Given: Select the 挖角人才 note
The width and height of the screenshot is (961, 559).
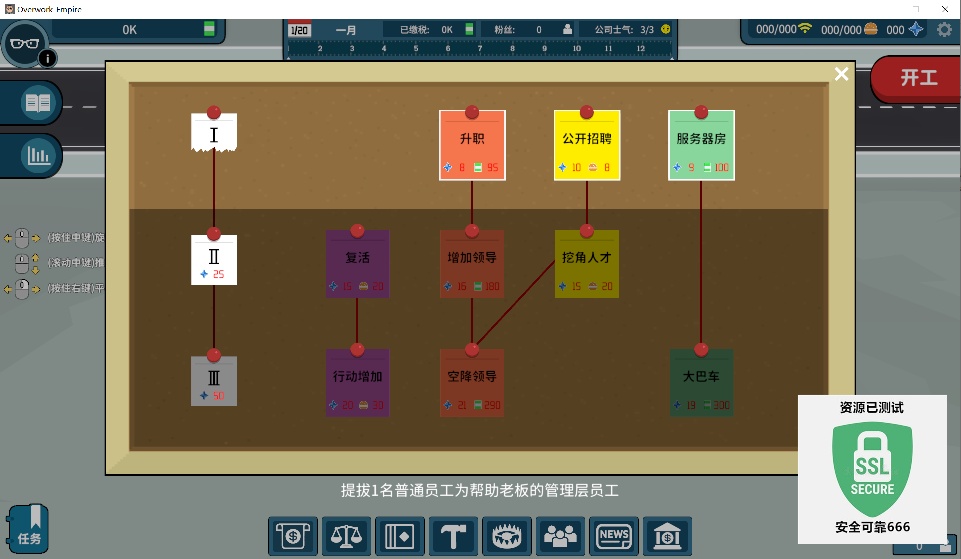Looking at the screenshot, I should pyautogui.click(x=587, y=264).
